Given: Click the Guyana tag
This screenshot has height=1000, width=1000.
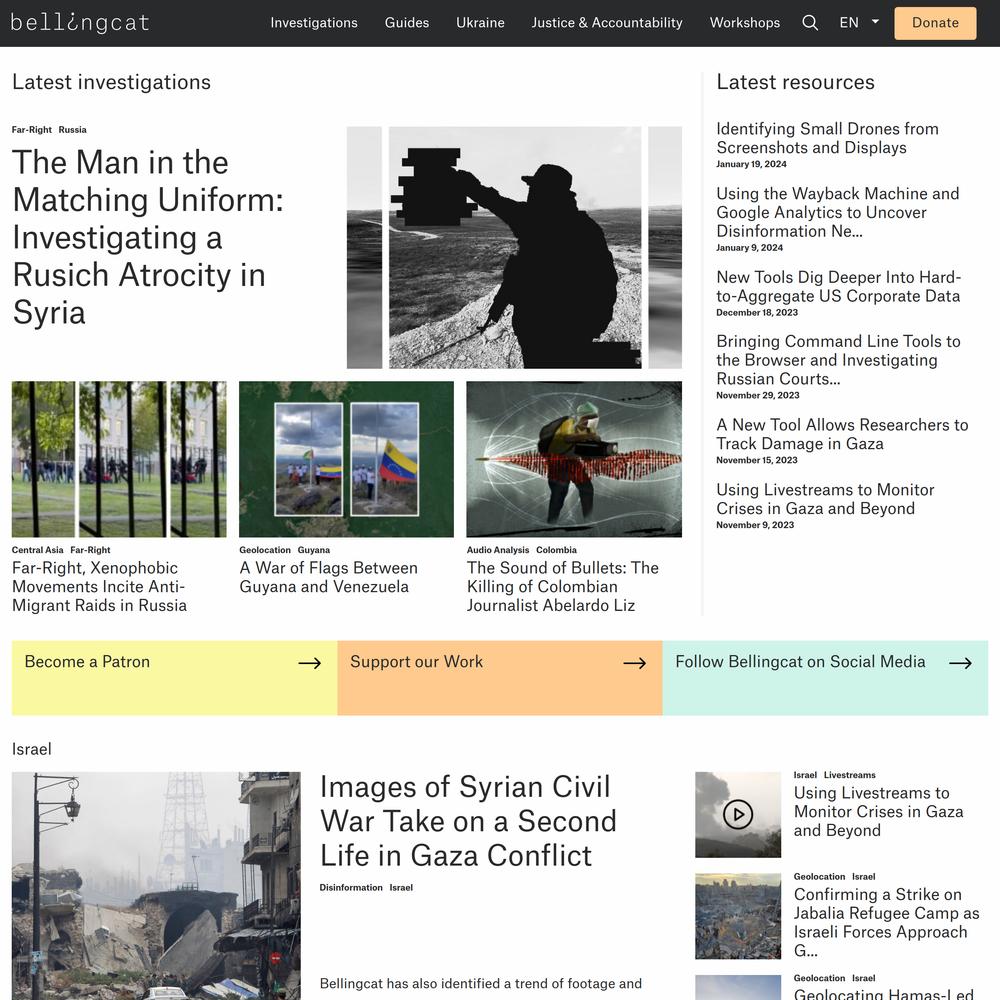Looking at the screenshot, I should point(314,550).
